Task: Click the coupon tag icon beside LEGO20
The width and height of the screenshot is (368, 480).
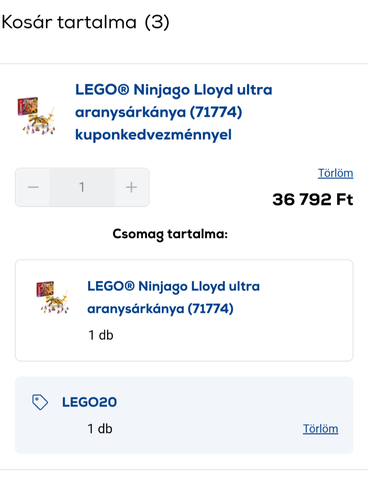Action: (40, 402)
